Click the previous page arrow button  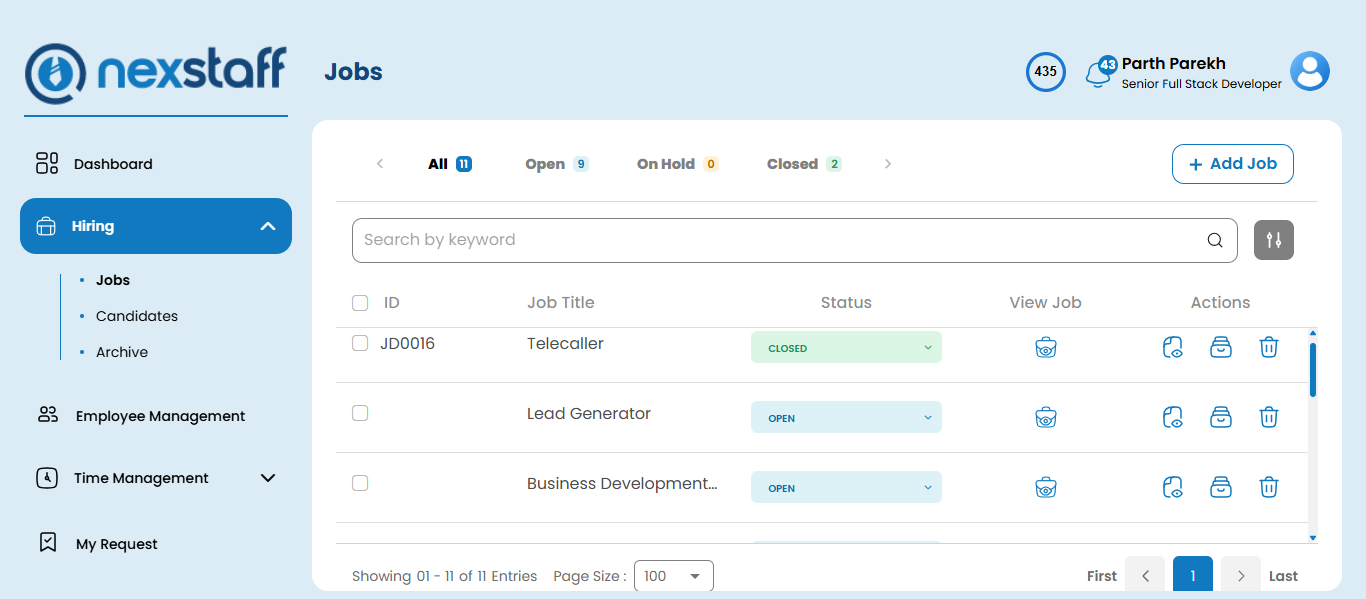(1145, 576)
